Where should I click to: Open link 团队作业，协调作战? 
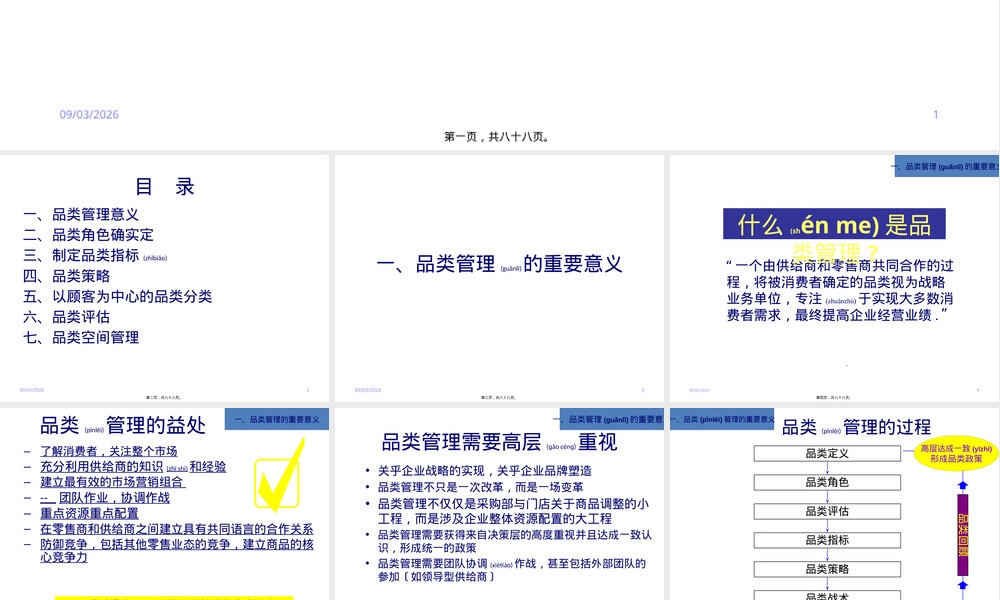click(x=105, y=498)
